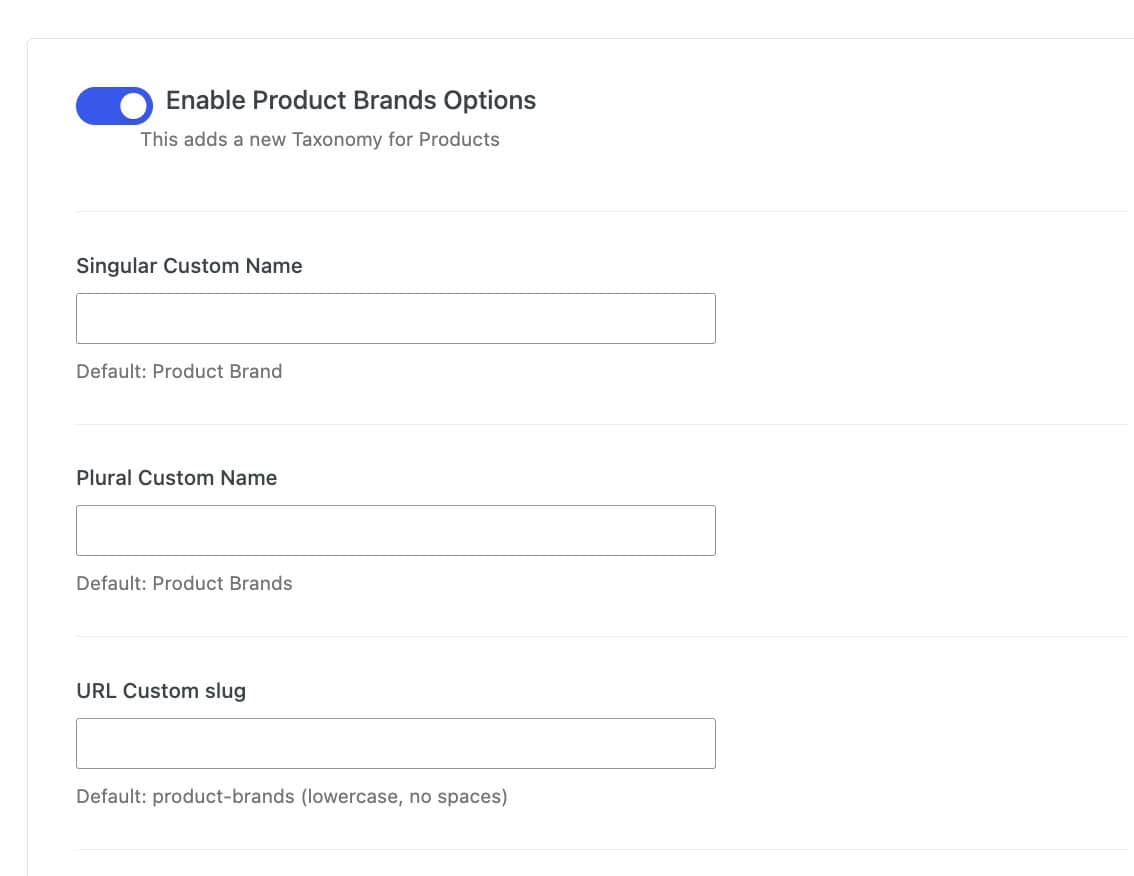Click the "Plural Custom Name" field label

point(176,478)
